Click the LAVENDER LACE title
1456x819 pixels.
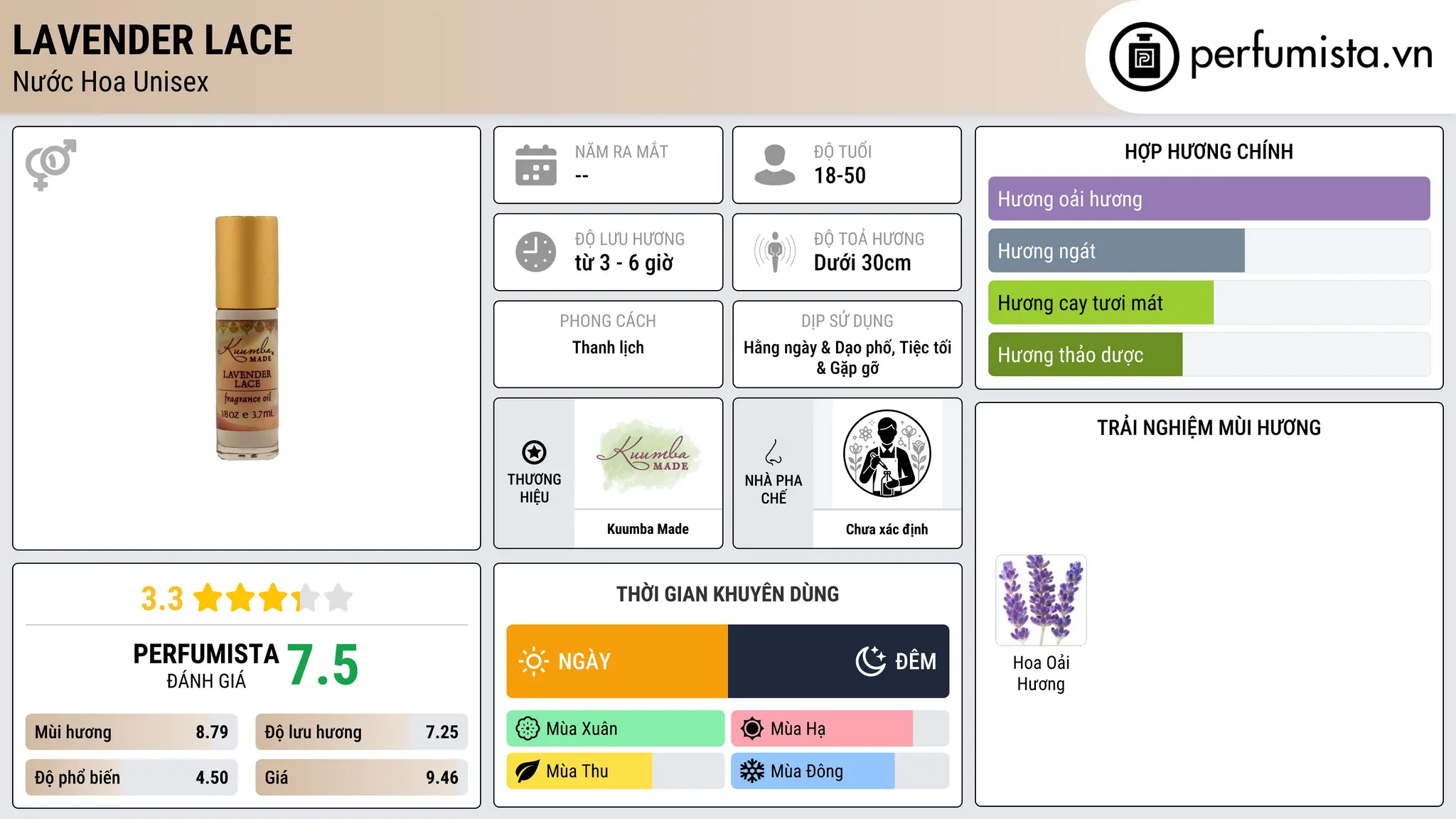[x=153, y=40]
